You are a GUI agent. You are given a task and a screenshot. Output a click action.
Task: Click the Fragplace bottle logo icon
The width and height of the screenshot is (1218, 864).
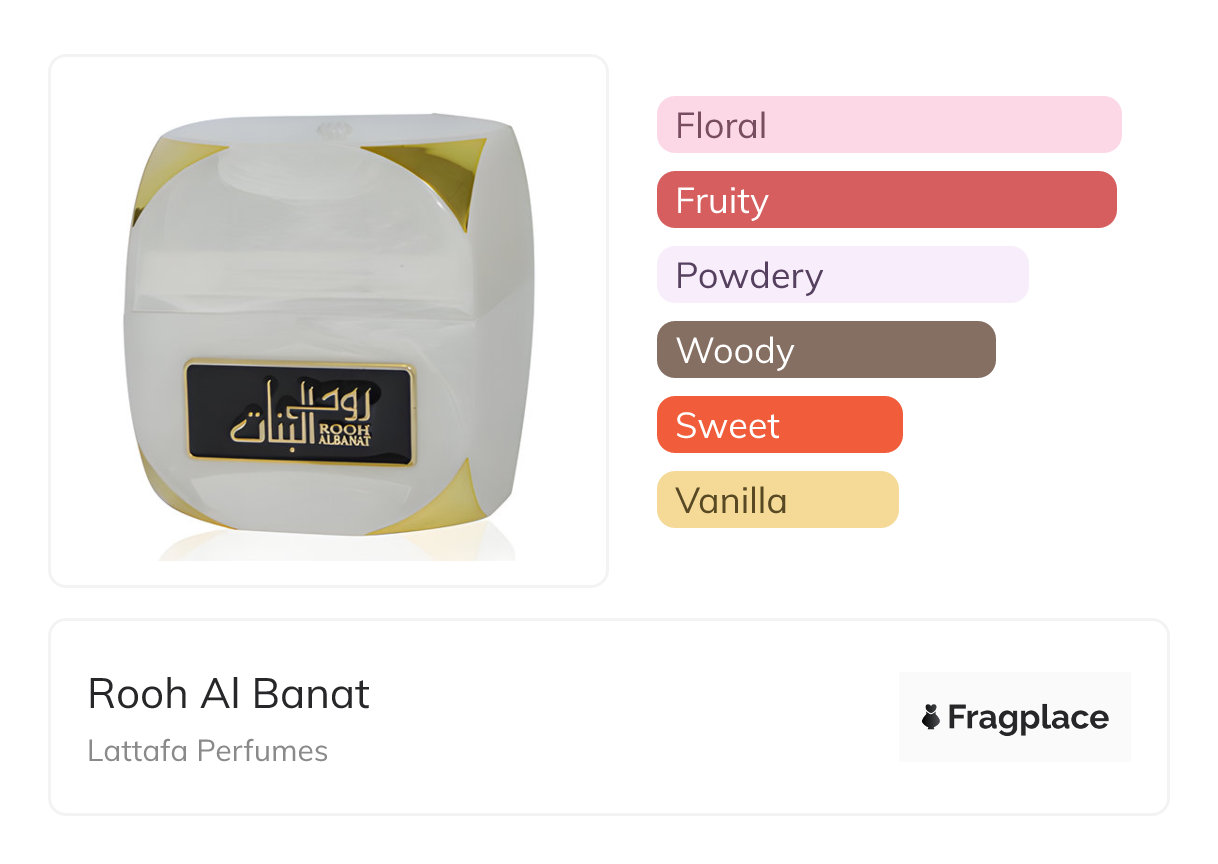point(931,717)
